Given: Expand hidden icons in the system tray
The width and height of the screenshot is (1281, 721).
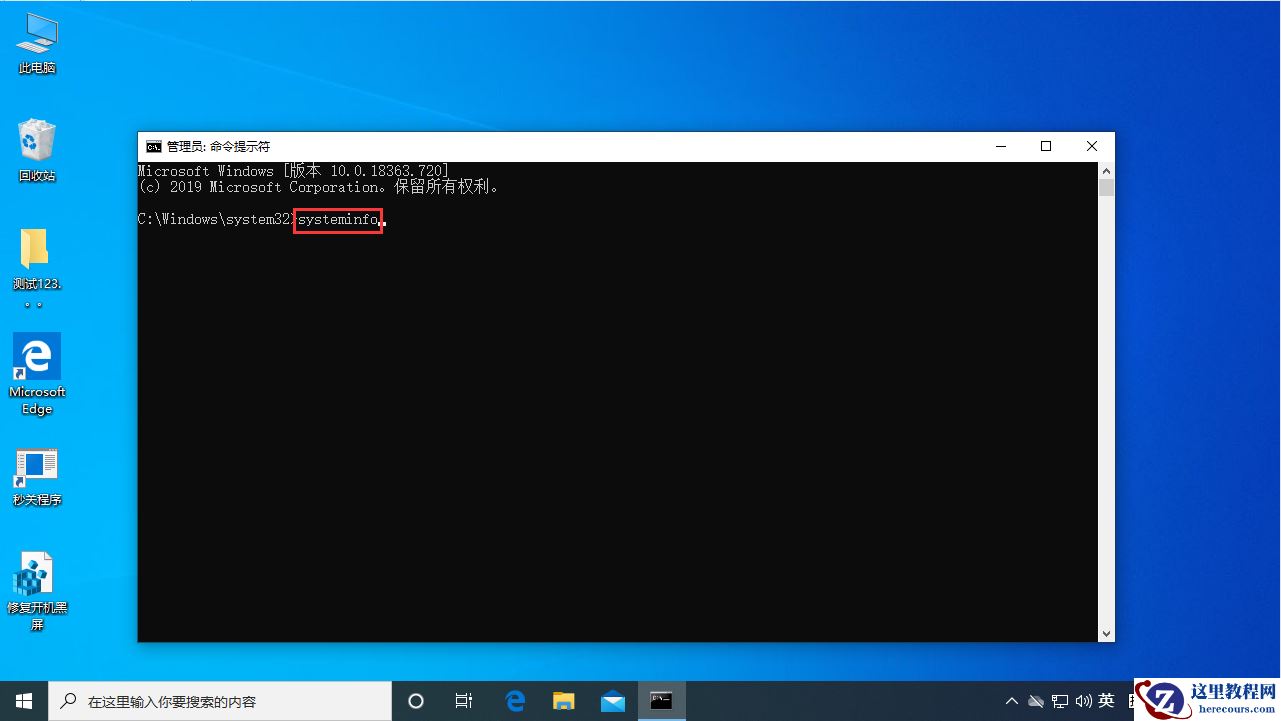Looking at the screenshot, I should coord(1012,701).
